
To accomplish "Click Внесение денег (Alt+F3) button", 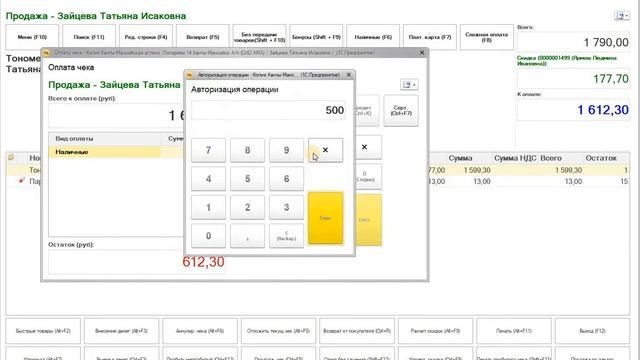I will (121, 331).
